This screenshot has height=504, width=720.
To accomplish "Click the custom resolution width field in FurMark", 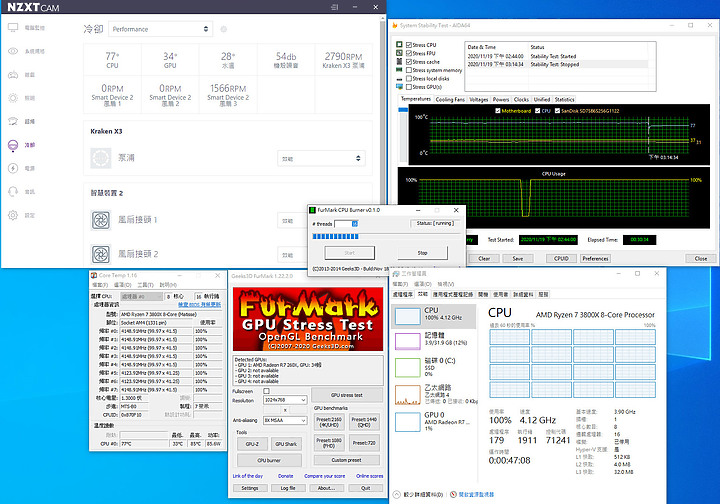I will [x=273, y=410].
